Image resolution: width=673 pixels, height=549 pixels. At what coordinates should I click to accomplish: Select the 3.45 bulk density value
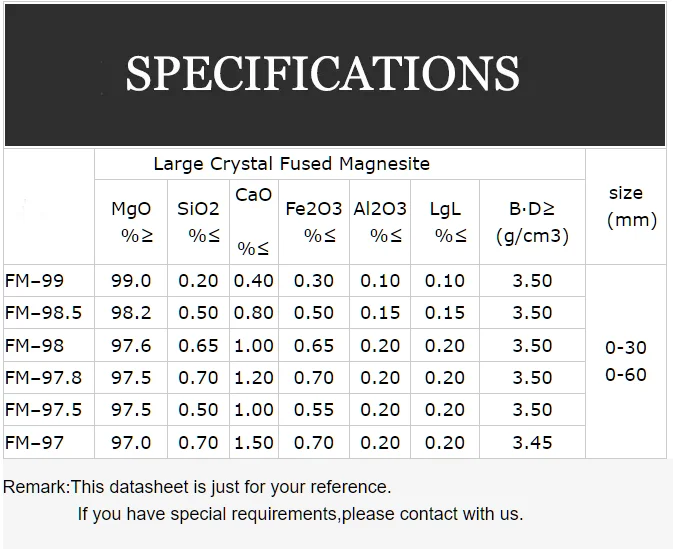click(x=532, y=442)
